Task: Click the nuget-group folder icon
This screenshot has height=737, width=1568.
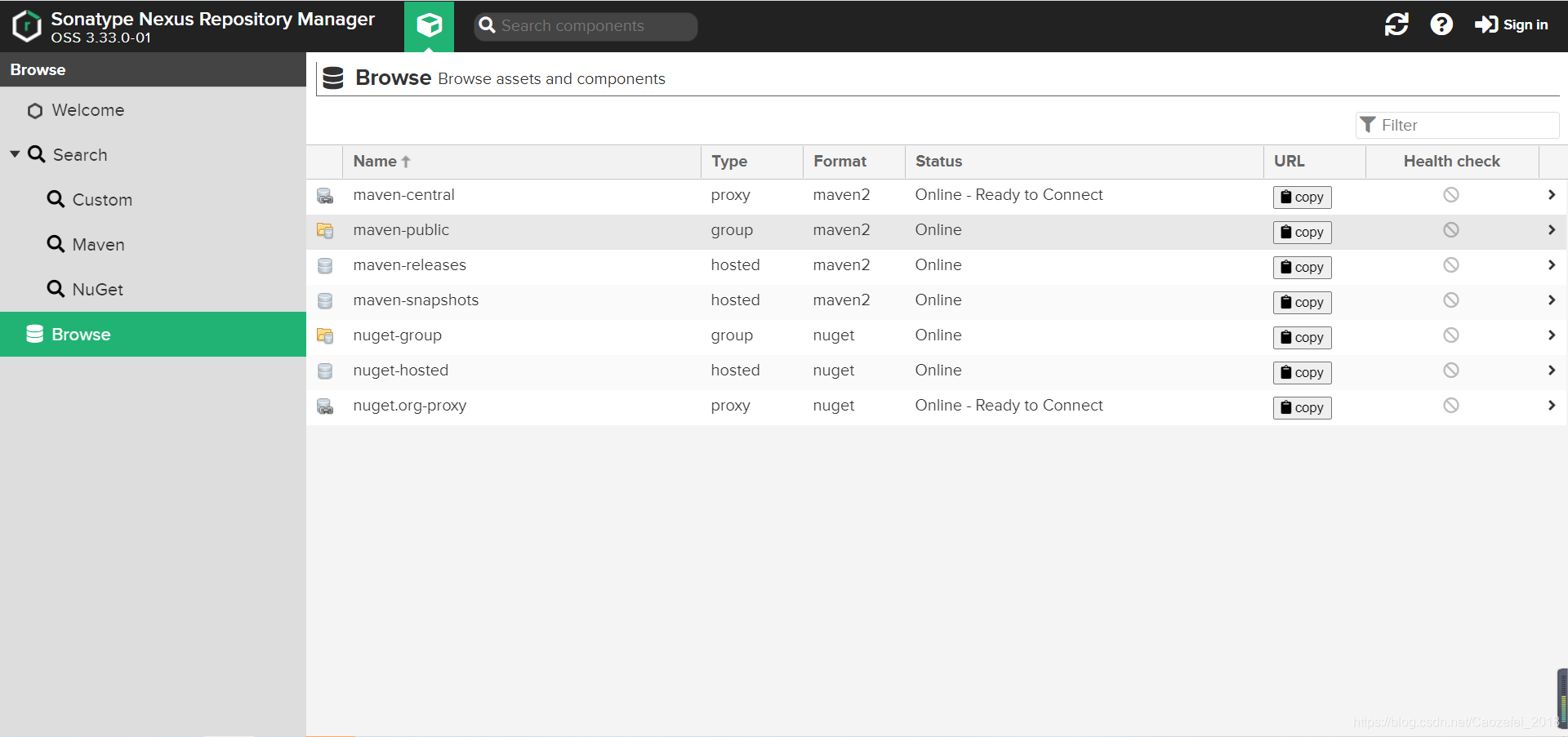Action: 325,336
